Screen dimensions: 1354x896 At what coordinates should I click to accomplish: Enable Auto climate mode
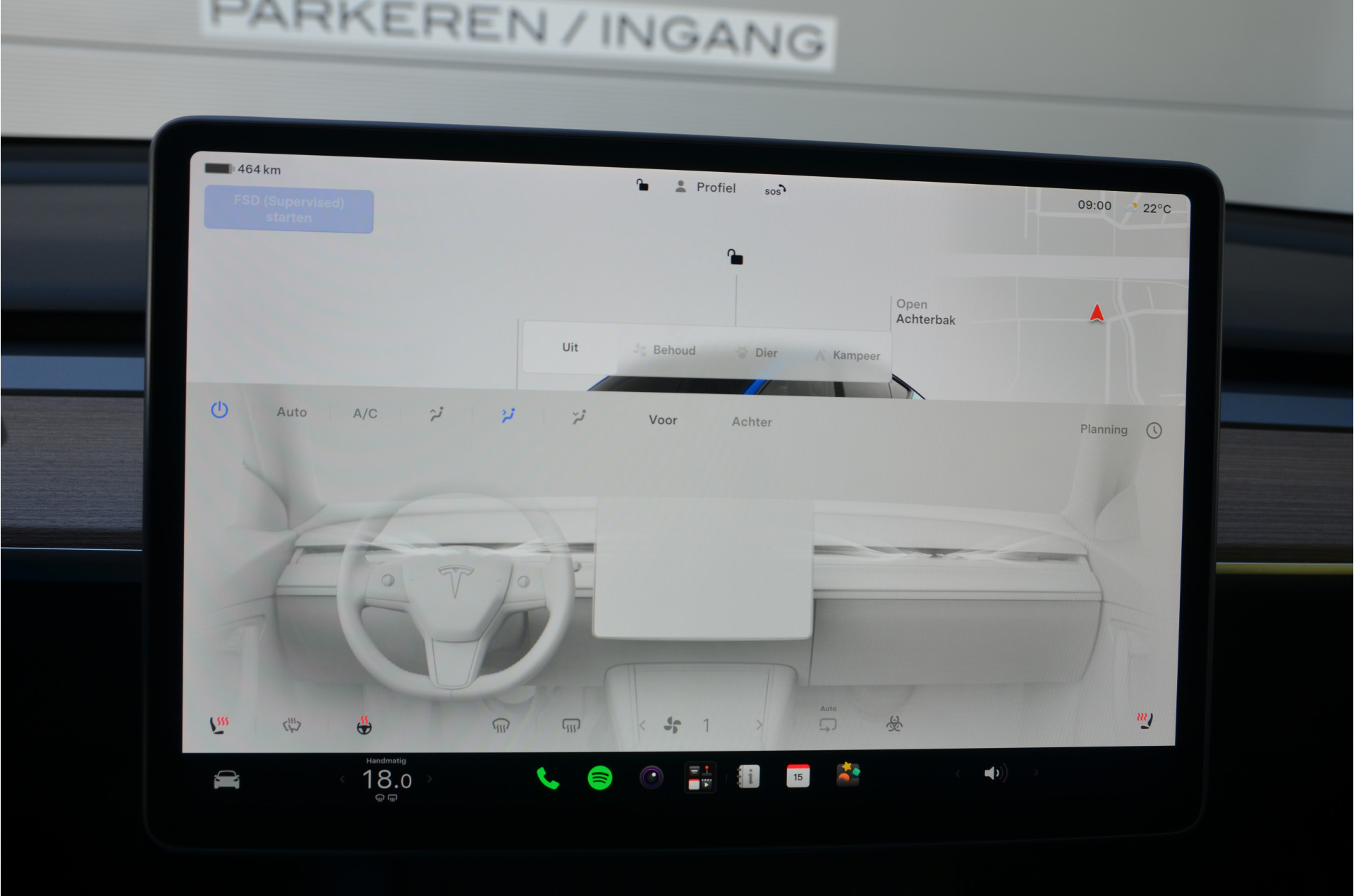click(x=291, y=412)
